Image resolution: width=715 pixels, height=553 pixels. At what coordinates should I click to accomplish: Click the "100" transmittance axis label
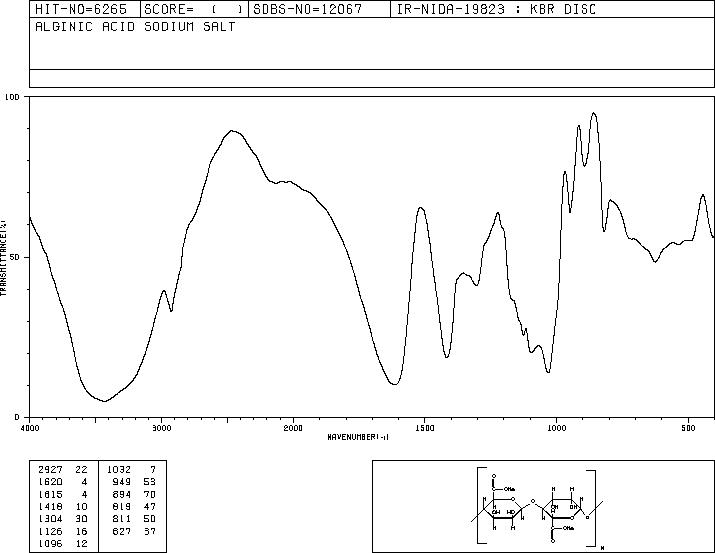[x=12, y=97]
